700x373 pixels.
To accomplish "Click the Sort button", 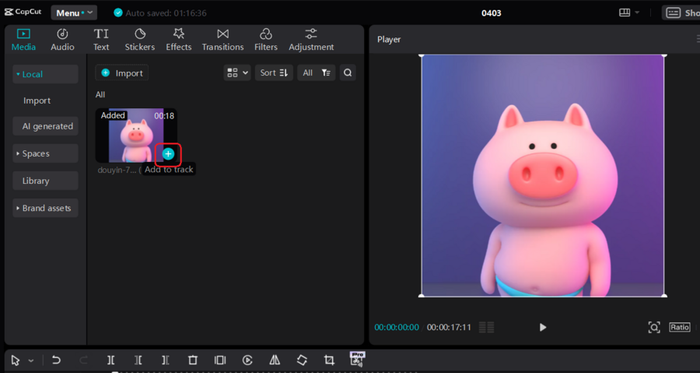I will pyautogui.click(x=274, y=73).
